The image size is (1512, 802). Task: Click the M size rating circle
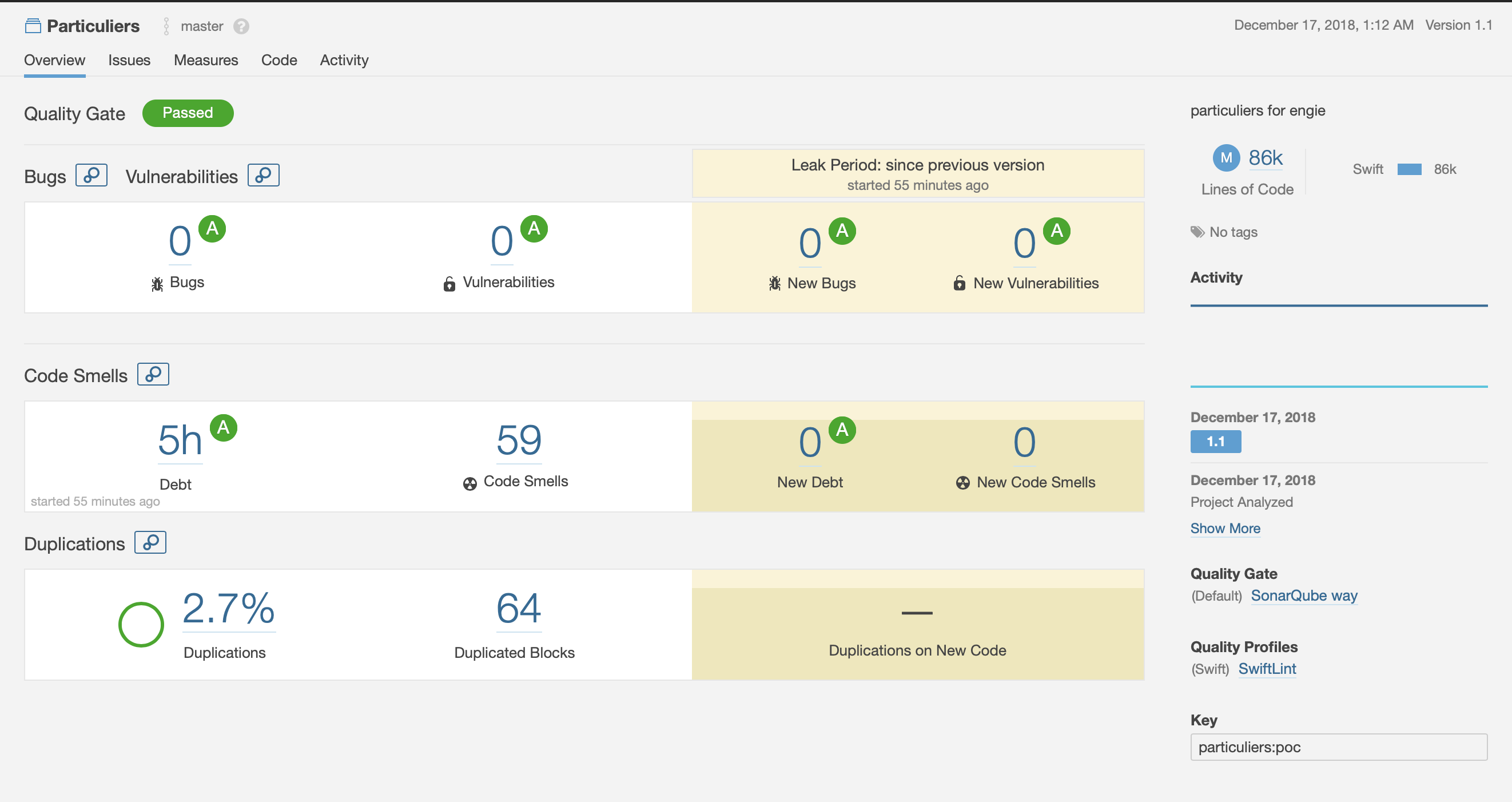tap(1226, 157)
